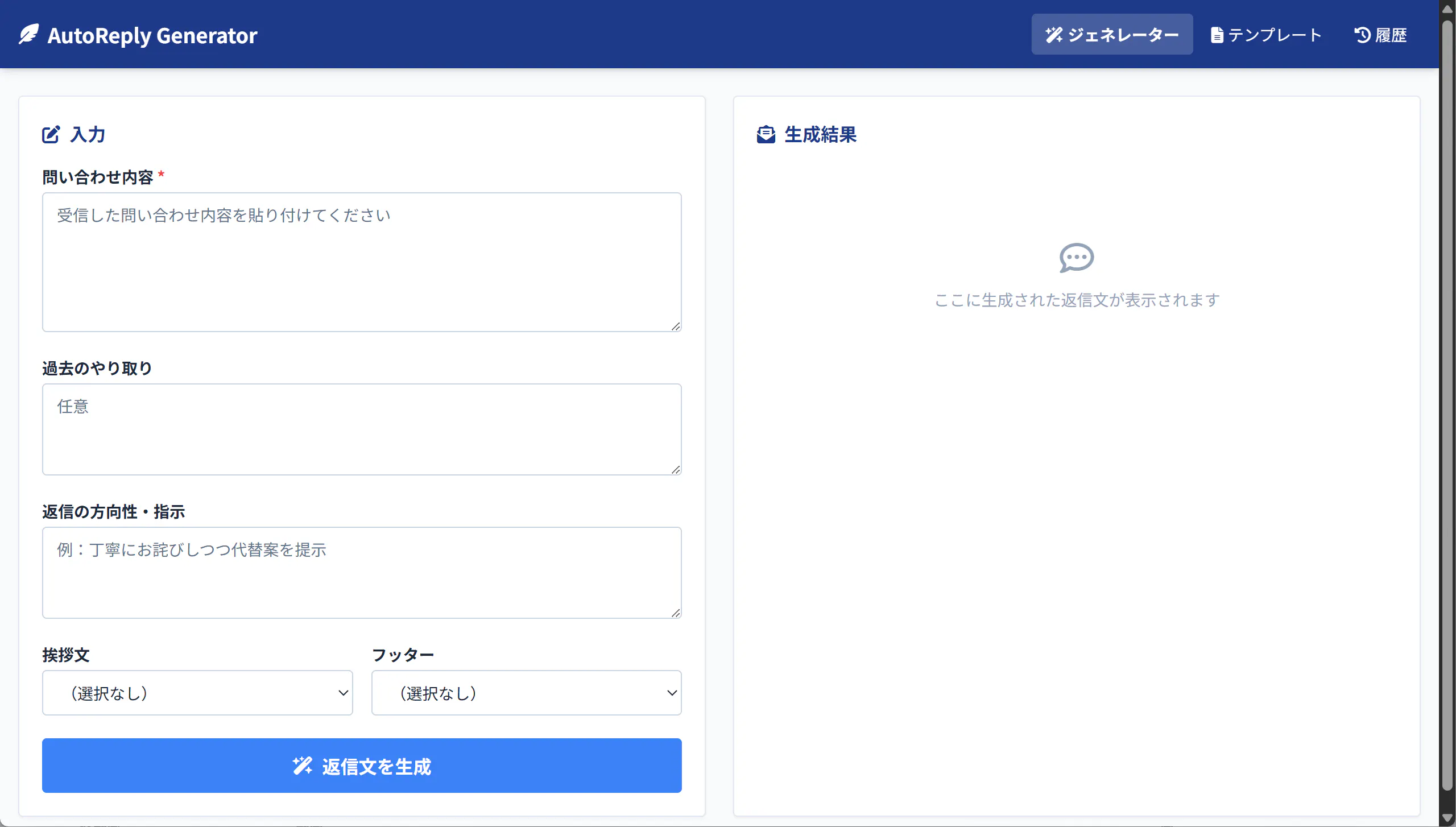The height and width of the screenshot is (827, 1456).
Task: Click the envelope icon next to 生成結果
Action: click(x=766, y=134)
